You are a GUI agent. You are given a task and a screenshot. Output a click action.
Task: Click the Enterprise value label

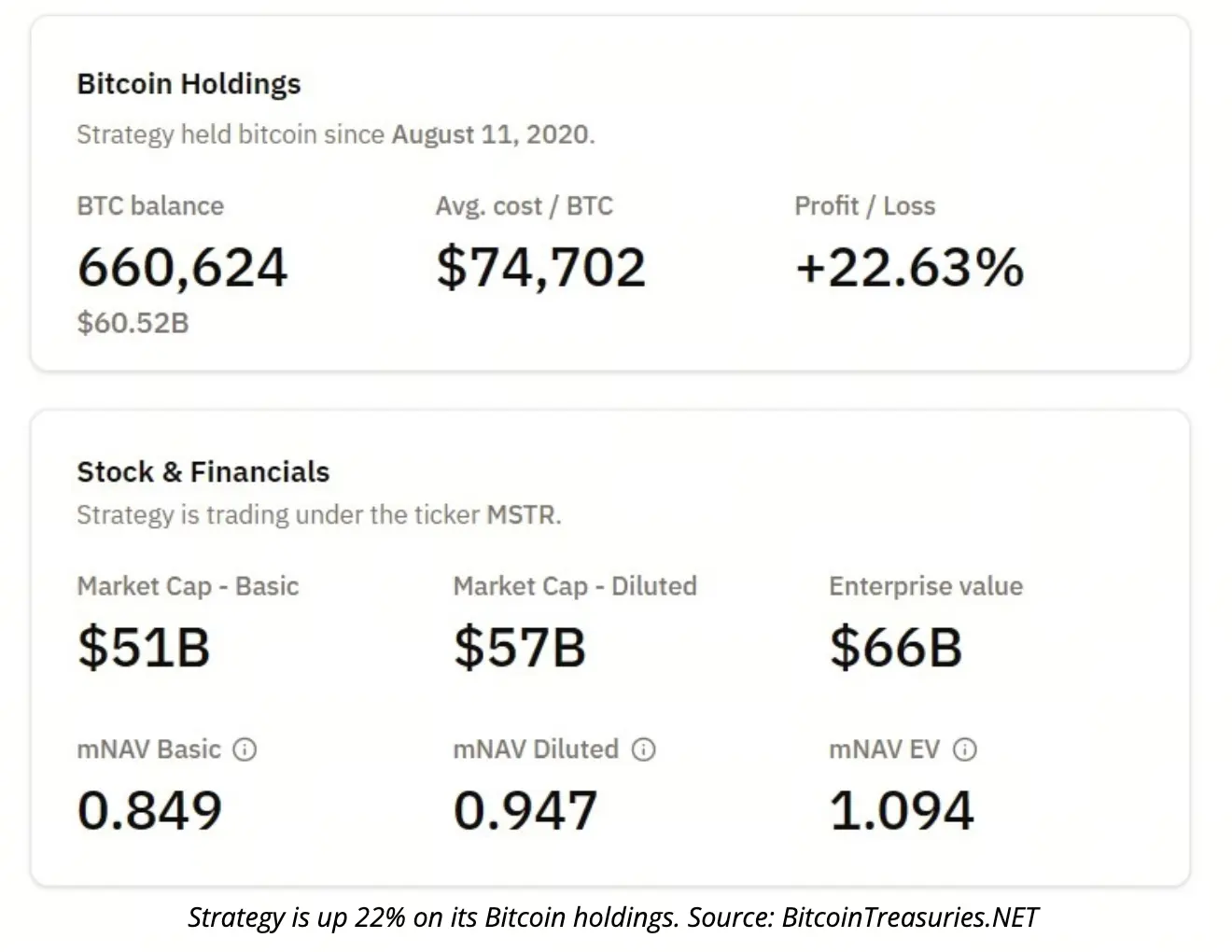click(926, 586)
